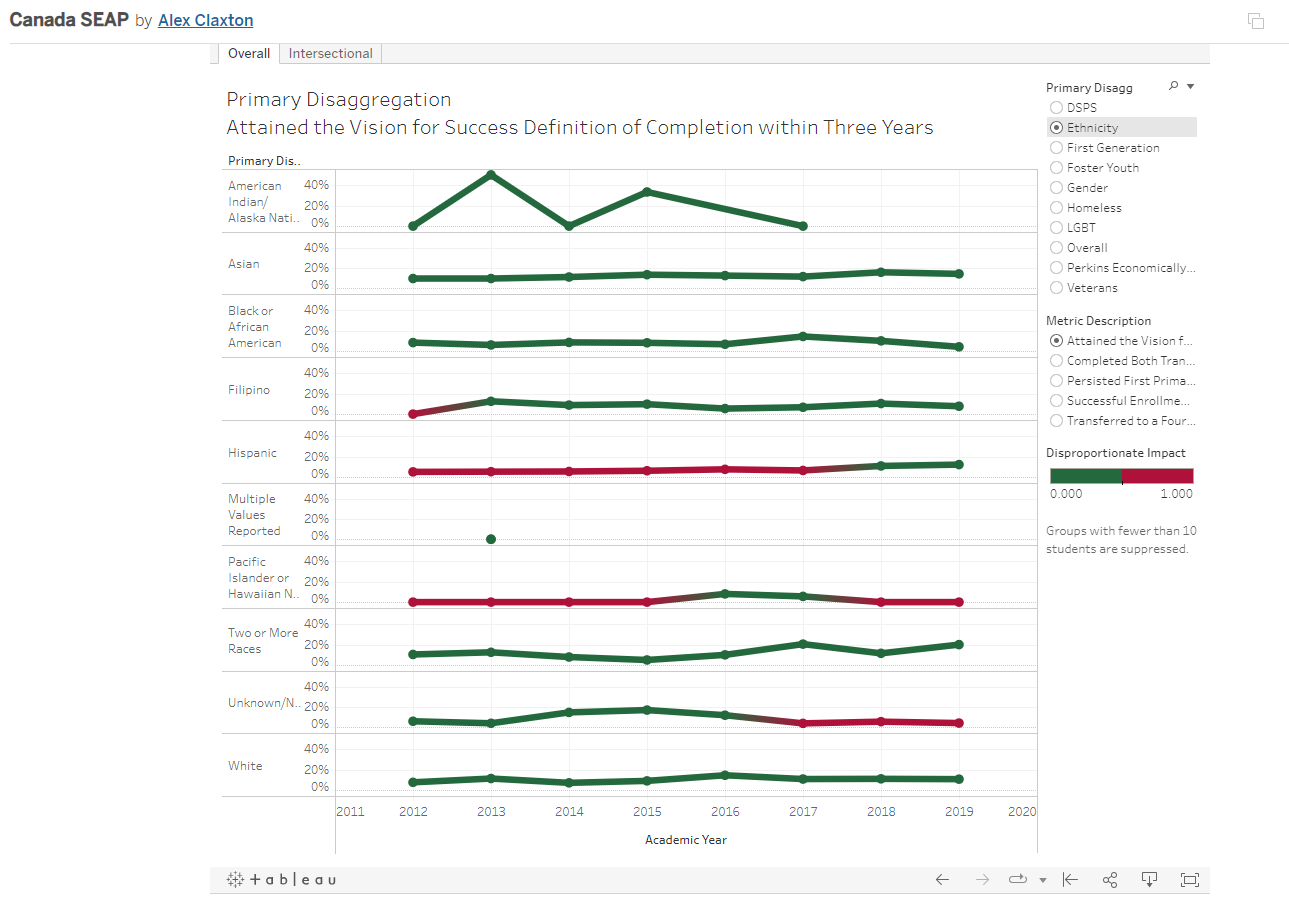Click the Primary Dis.. column header
This screenshot has height=898, width=1289.
(x=264, y=161)
